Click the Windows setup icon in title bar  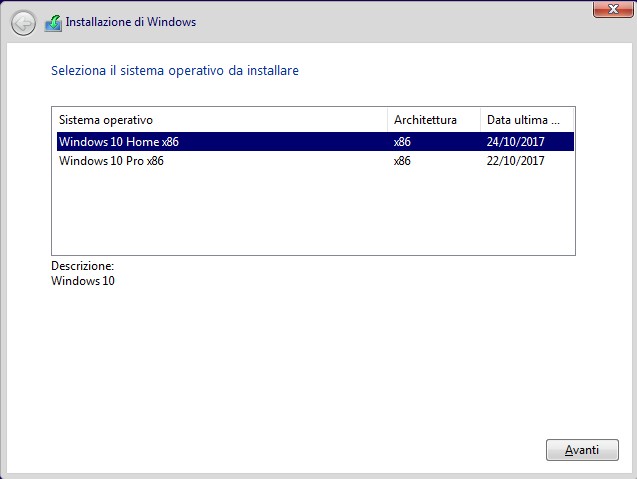click(53, 23)
